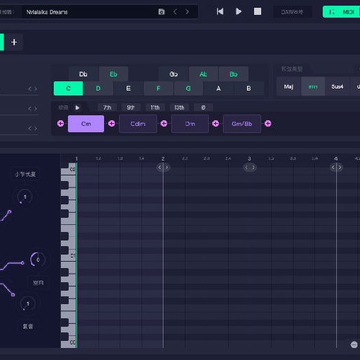Add a new tab with the plus button
The height and width of the screenshot is (360, 360).
point(14,42)
